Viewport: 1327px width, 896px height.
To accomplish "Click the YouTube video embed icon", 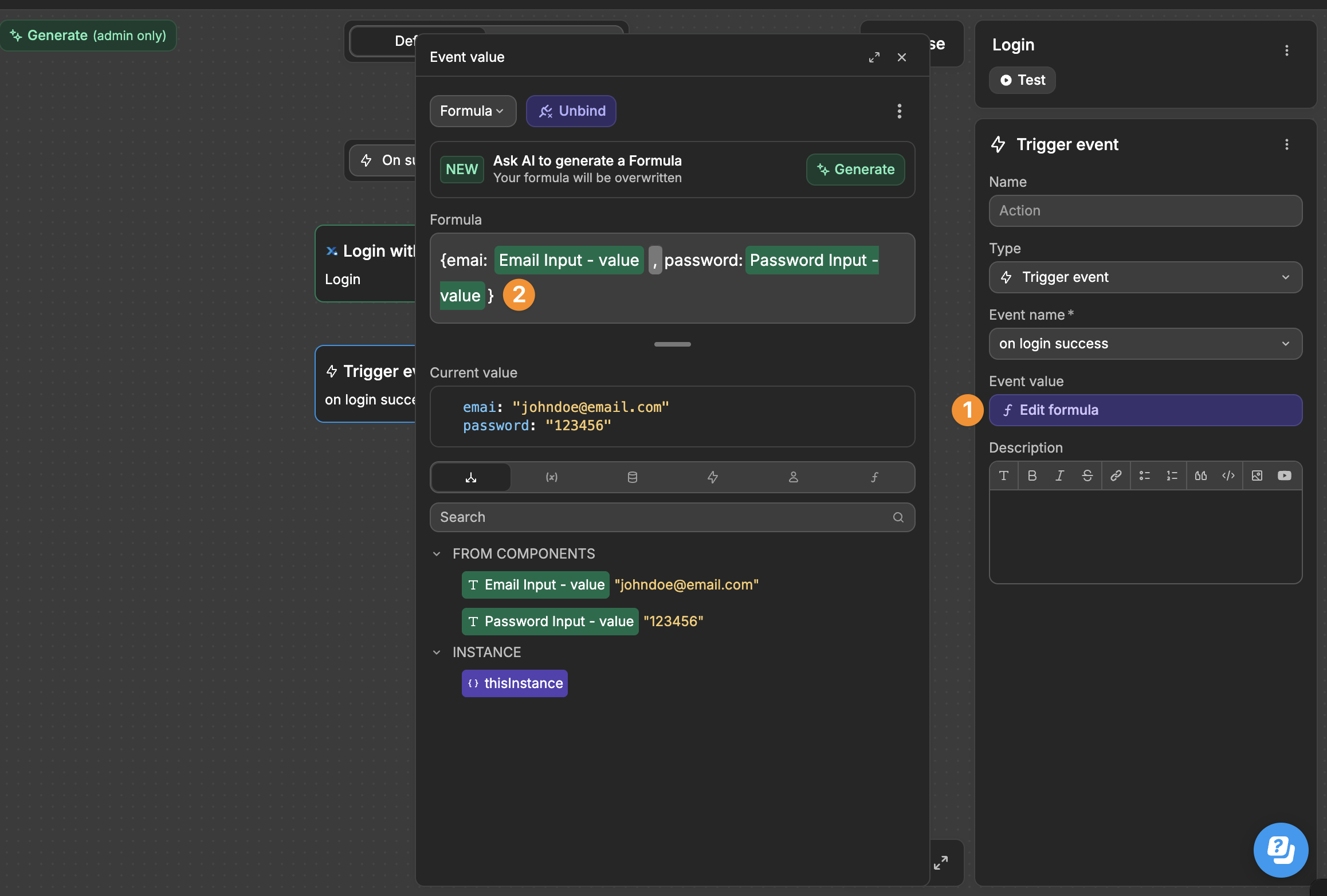I will coord(1284,475).
